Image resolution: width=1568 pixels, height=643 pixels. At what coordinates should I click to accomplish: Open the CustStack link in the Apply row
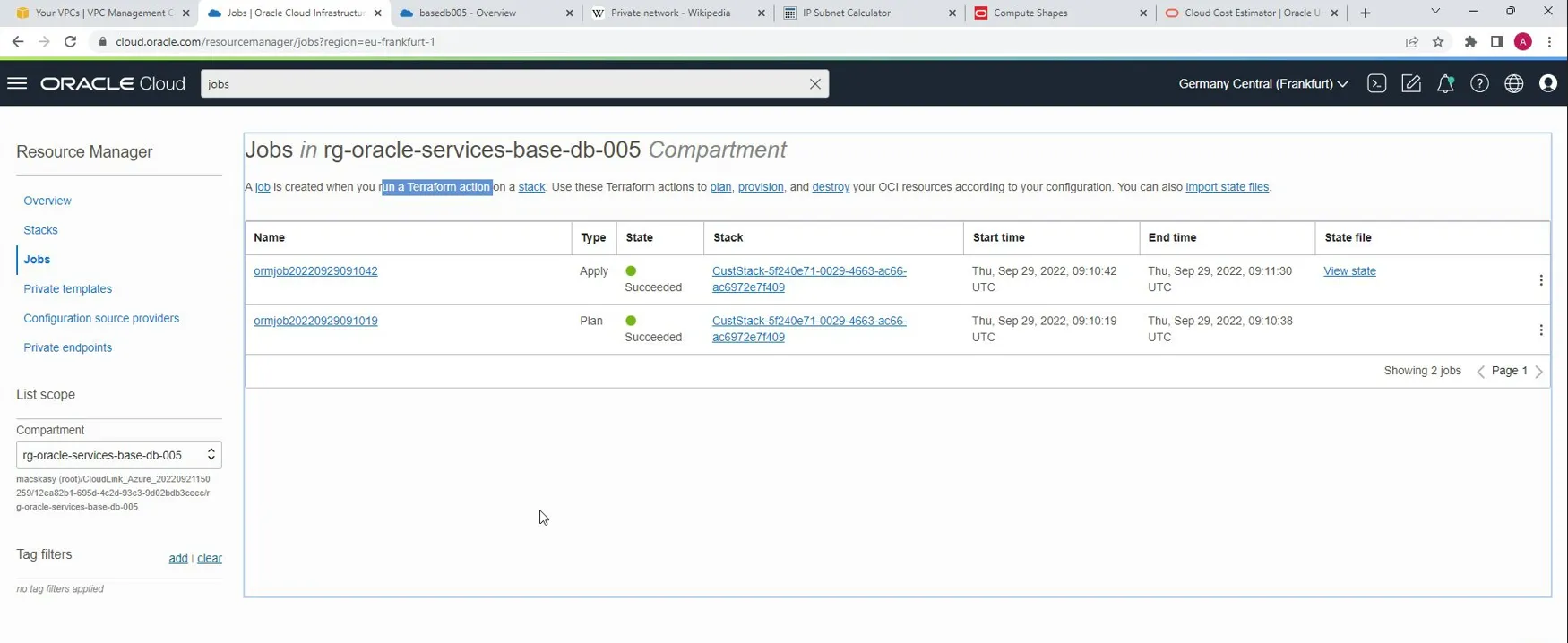pyautogui.click(x=809, y=279)
